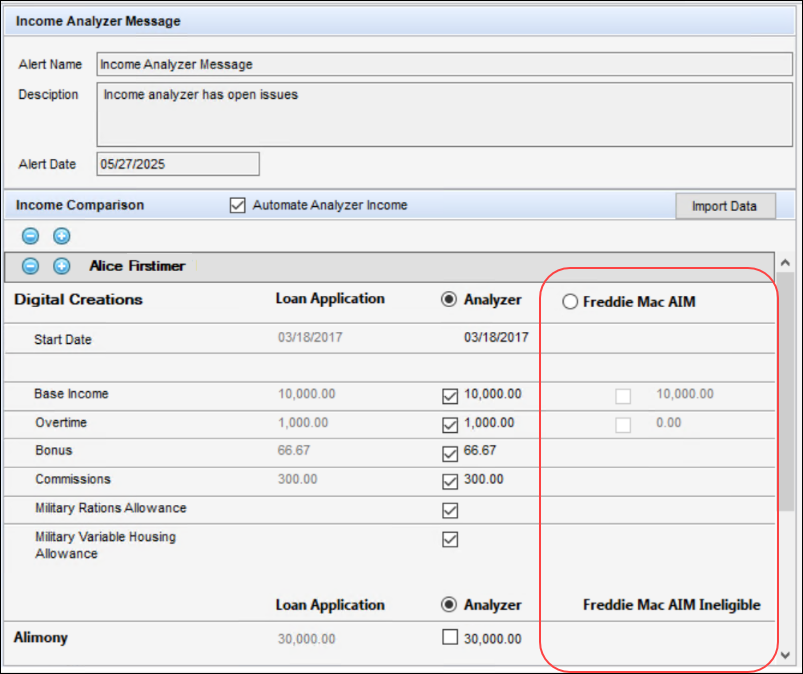This screenshot has width=803, height=674.
Task: Uncheck the Commissions analyzer checkbox
Action: click(x=450, y=481)
